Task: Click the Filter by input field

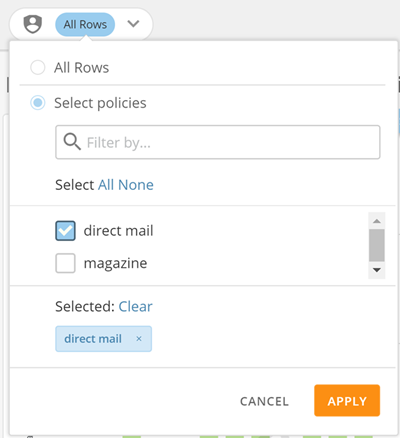Action: (218, 142)
